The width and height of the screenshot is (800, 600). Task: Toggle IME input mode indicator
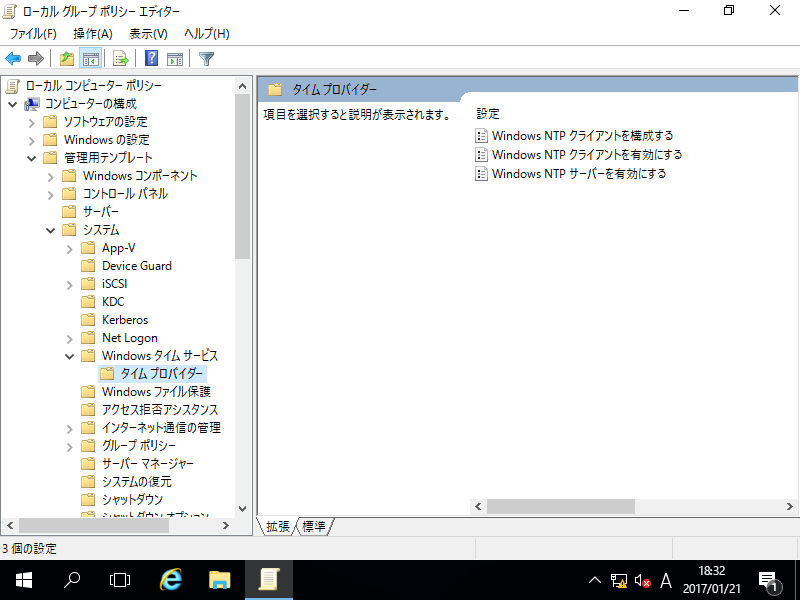[x=665, y=580]
